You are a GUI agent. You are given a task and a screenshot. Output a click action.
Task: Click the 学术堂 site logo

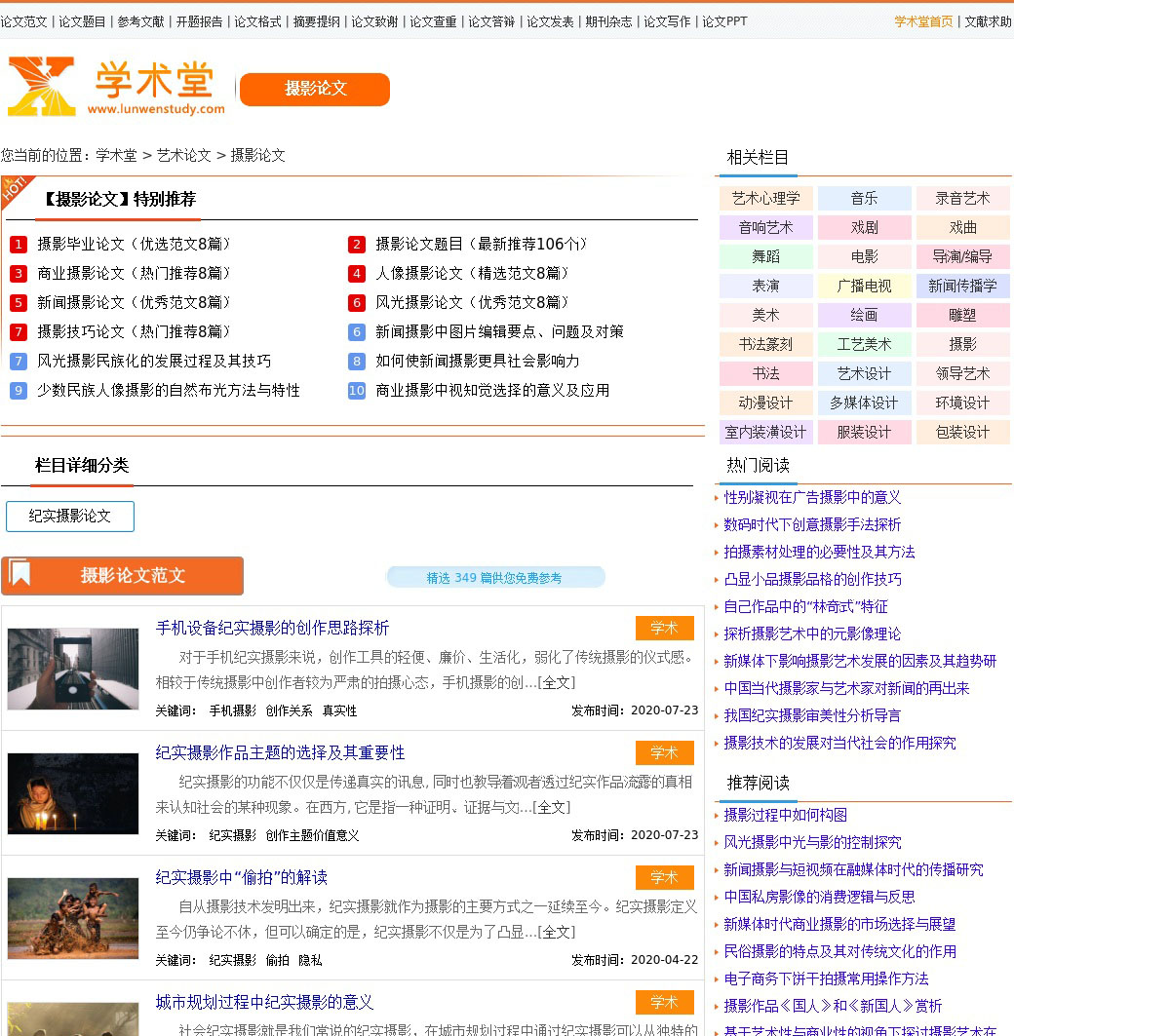tap(116, 88)
